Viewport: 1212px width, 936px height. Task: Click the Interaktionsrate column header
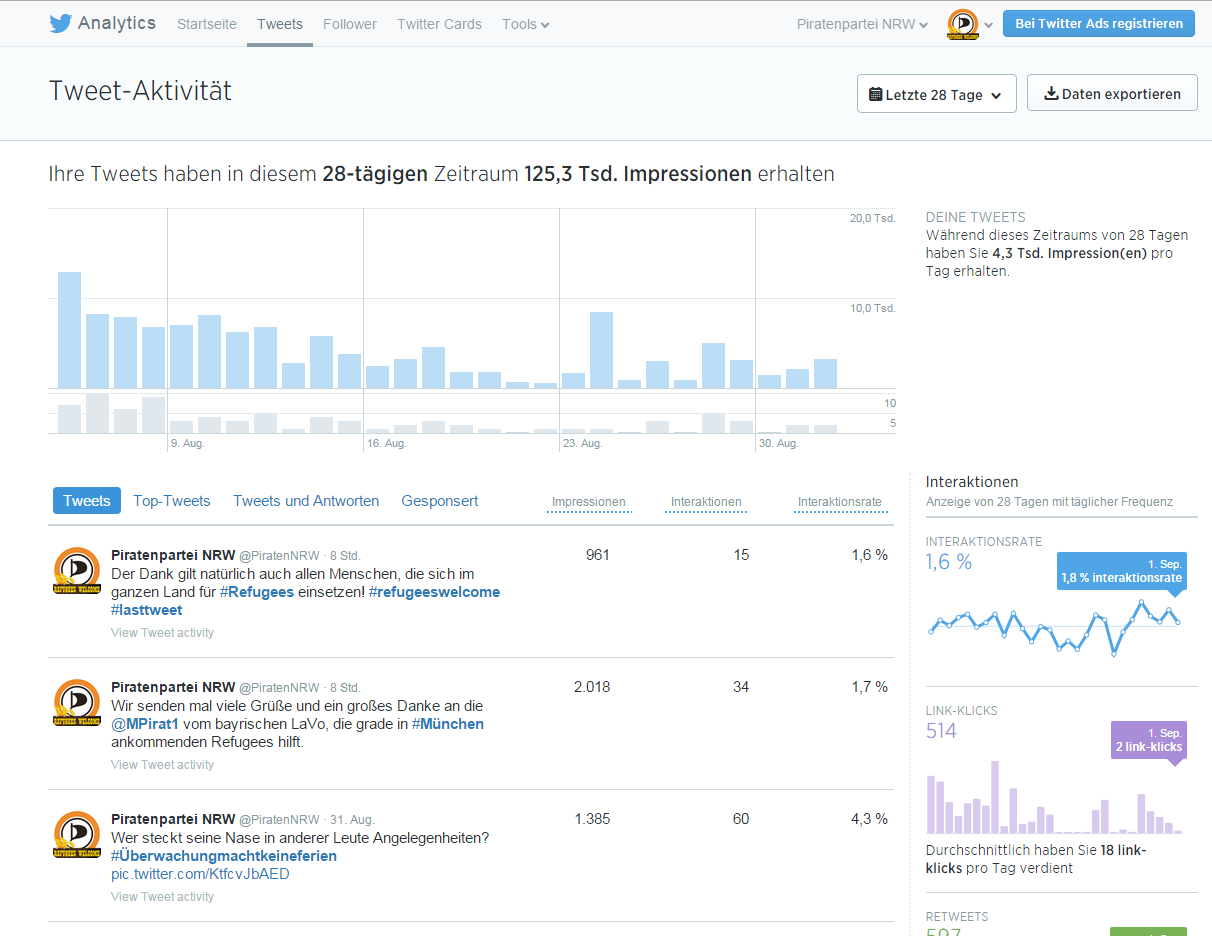pyautogui.click(x=840, y=502)
